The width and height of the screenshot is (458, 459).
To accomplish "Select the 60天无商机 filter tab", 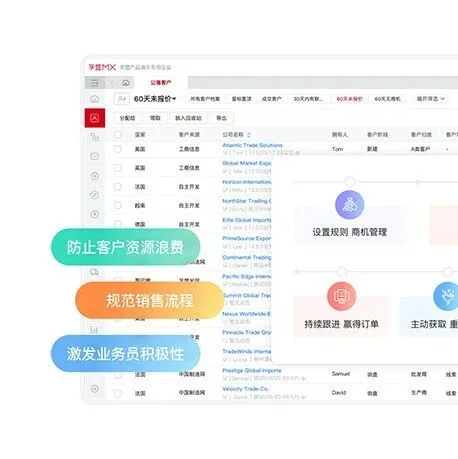I will tap(387, 99).
